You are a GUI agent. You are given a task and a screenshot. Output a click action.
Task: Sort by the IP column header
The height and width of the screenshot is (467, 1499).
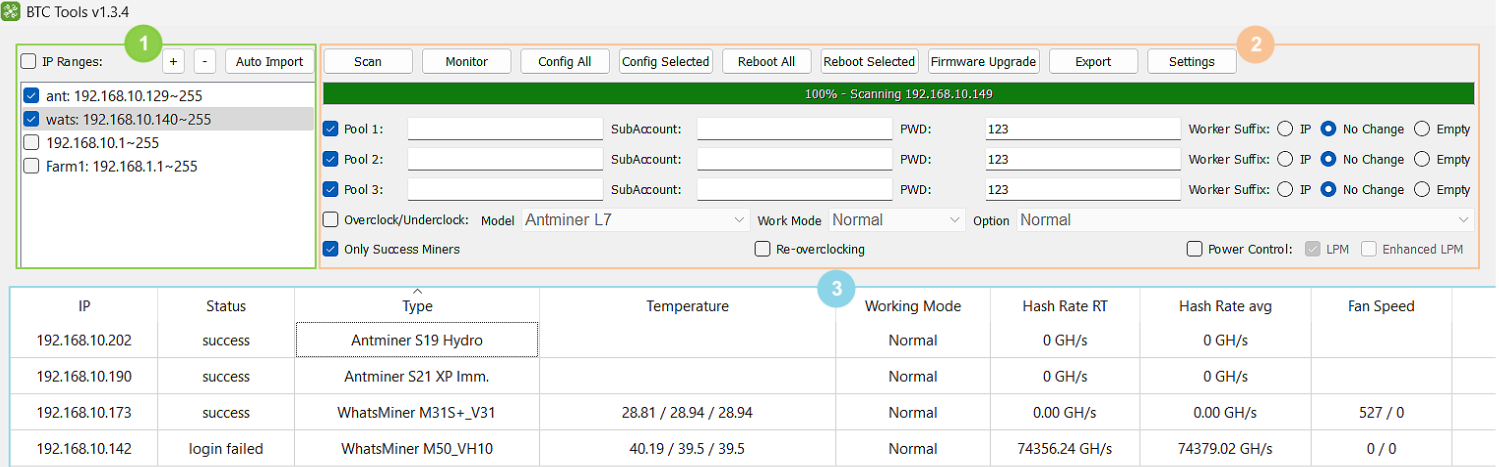[x=84, y=306]
